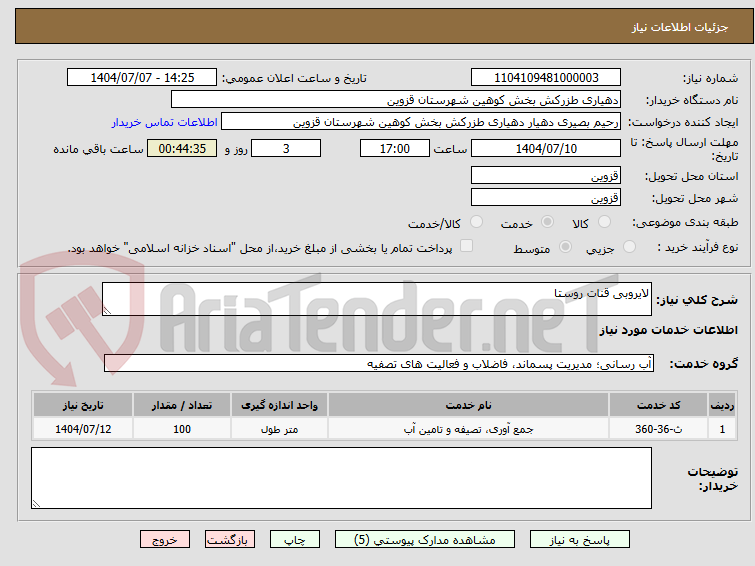
Task: Click the توضیحات خریدار text area
Action: click(x=341, y=478)
